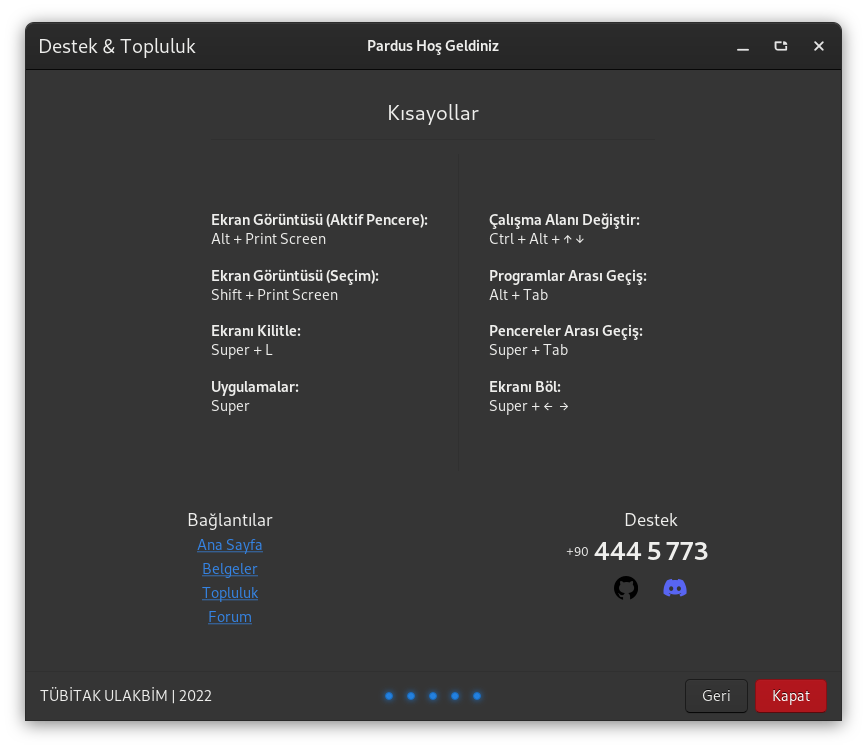Image resolution: width=867 pixels, height=749 pixels.
Task: Click the red Kapat button
Action: click(791, 695)
